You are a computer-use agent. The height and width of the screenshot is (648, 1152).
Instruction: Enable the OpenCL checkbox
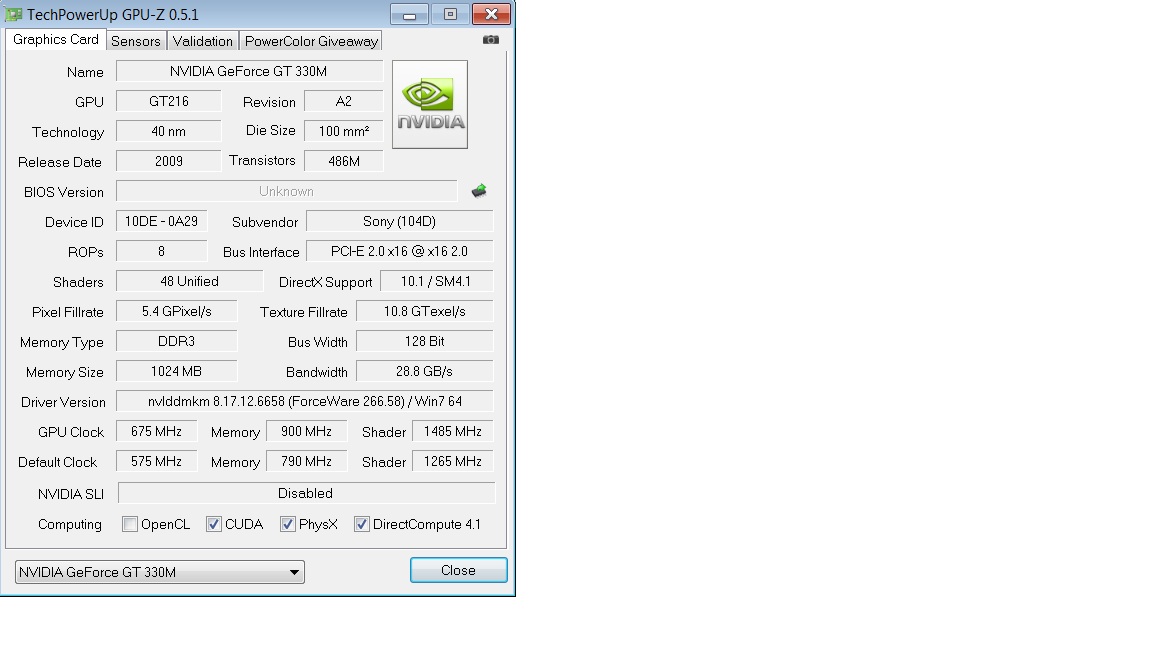tap(130, 524)
